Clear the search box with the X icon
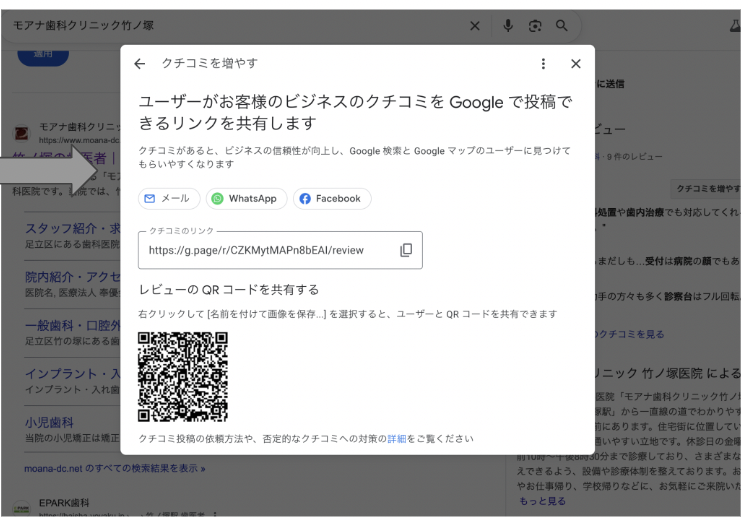742x520 pixels. (475, 26)
